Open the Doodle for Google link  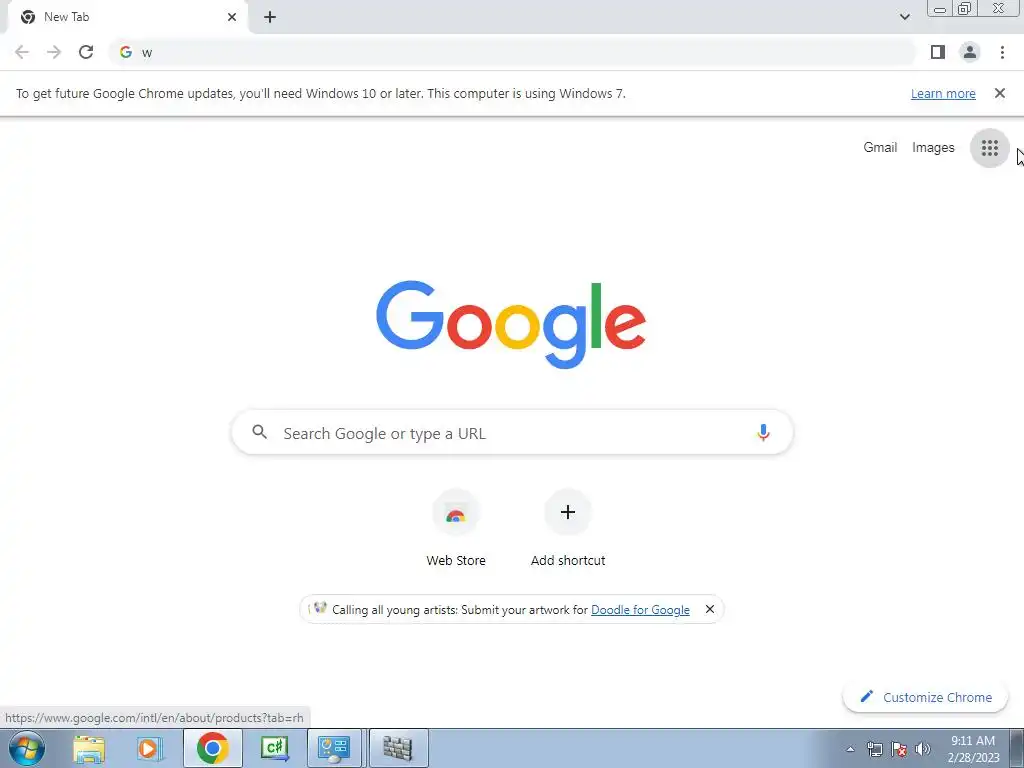pyautogui.click(x=640, y=609)
